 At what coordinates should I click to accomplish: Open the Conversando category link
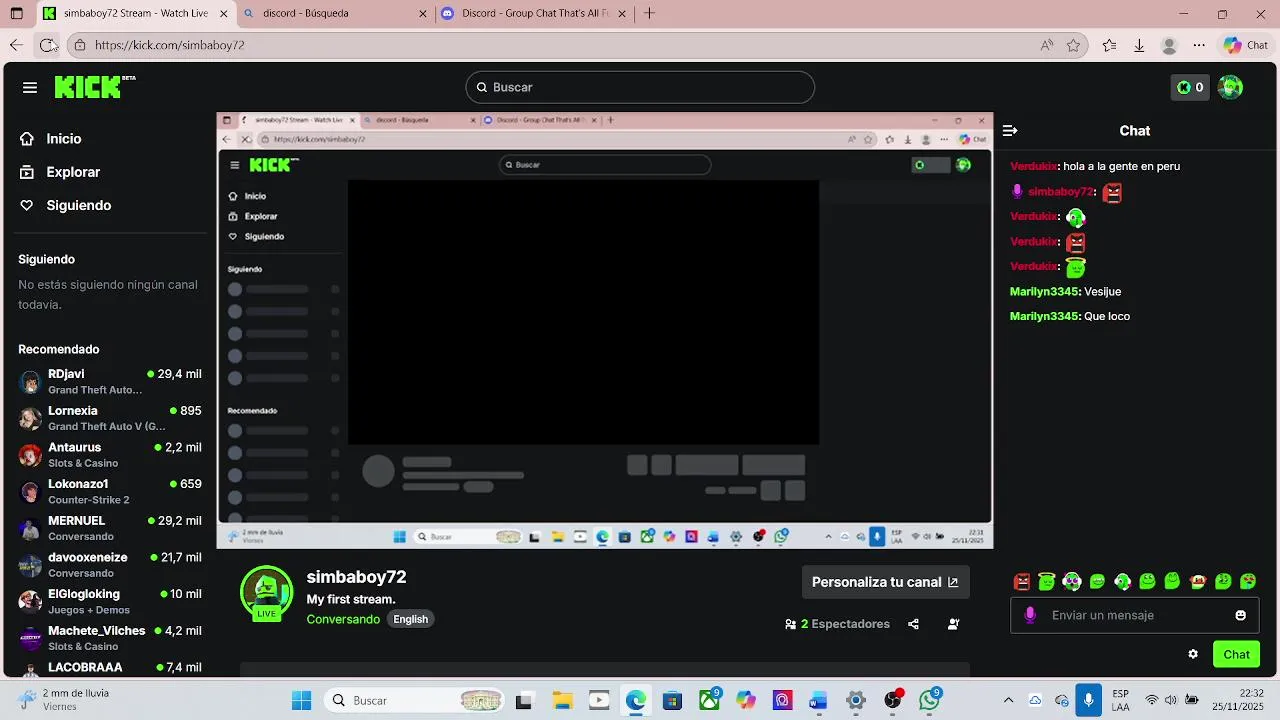point(343,619)
